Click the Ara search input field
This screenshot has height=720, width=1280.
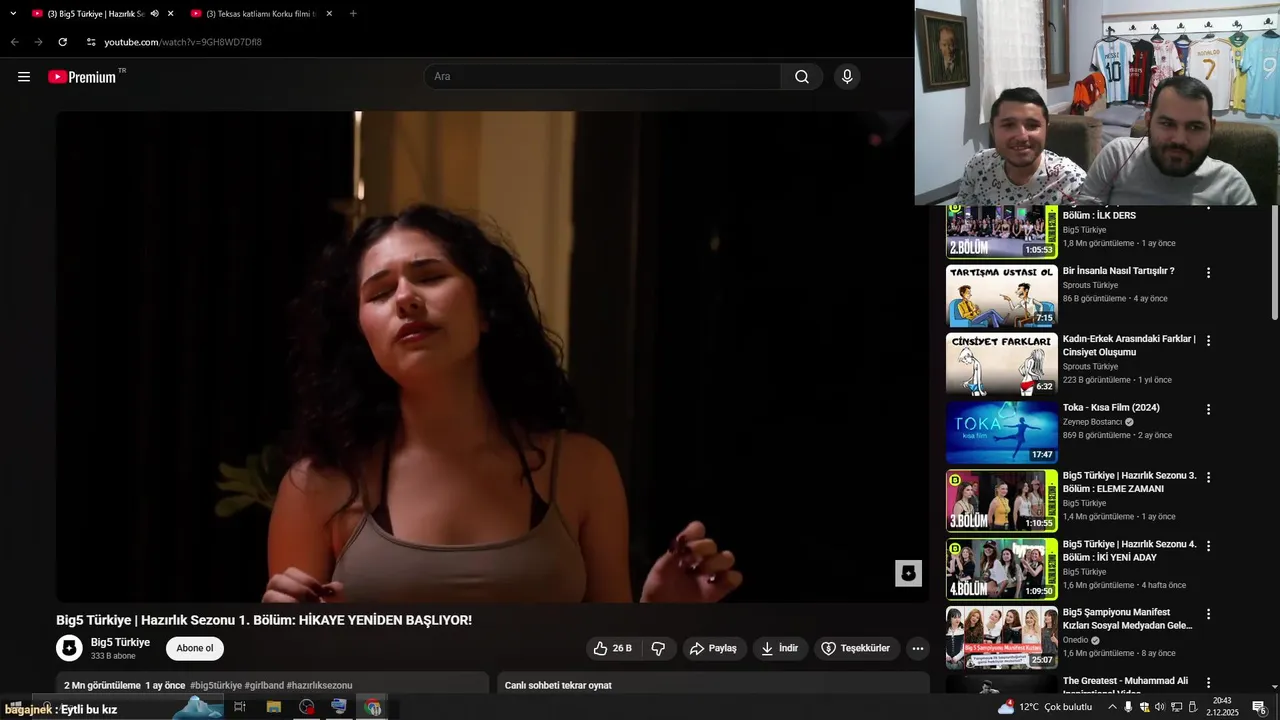[x=603, y=77]
